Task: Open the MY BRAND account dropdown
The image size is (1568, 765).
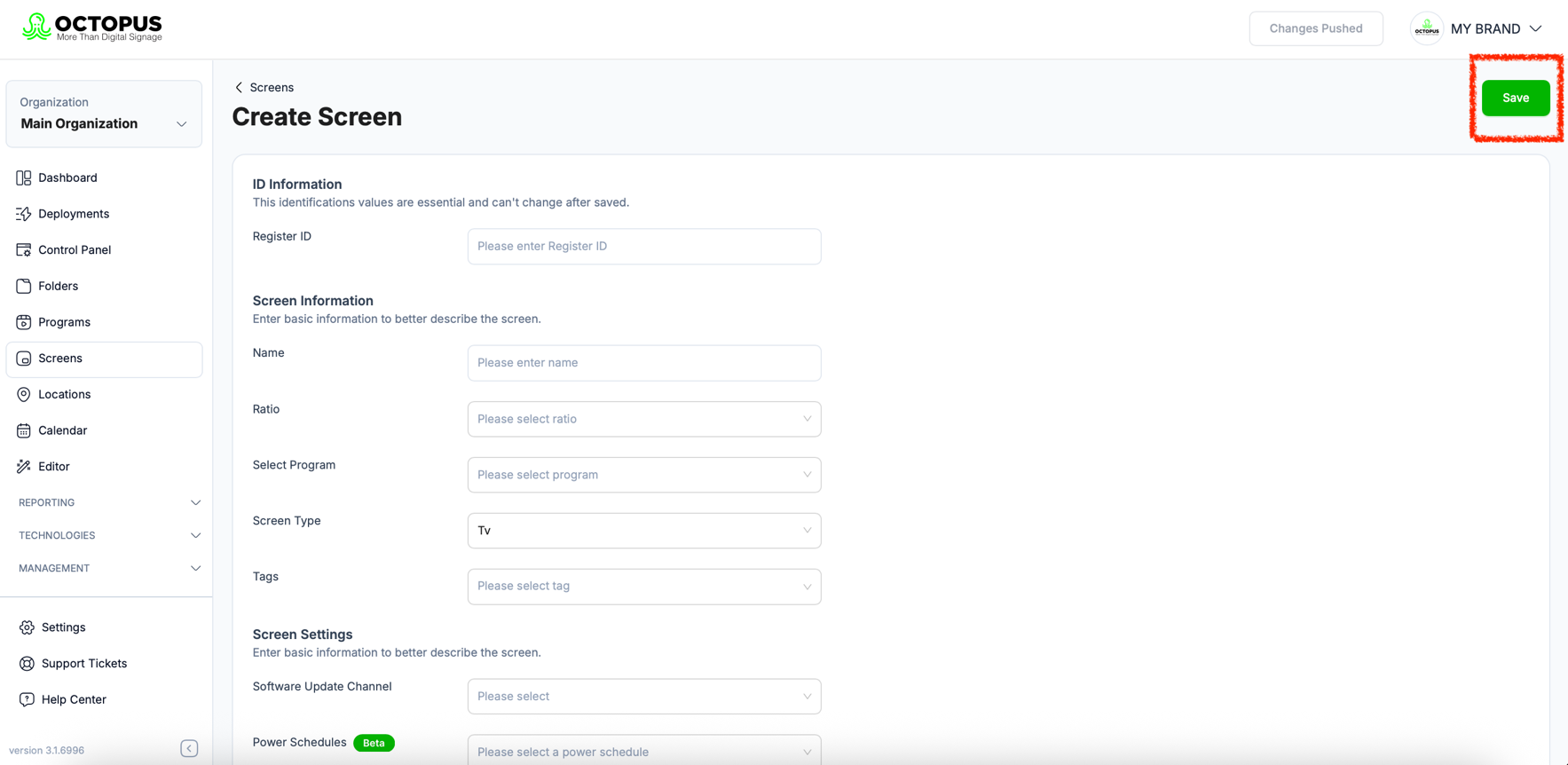Action: 1478,28
